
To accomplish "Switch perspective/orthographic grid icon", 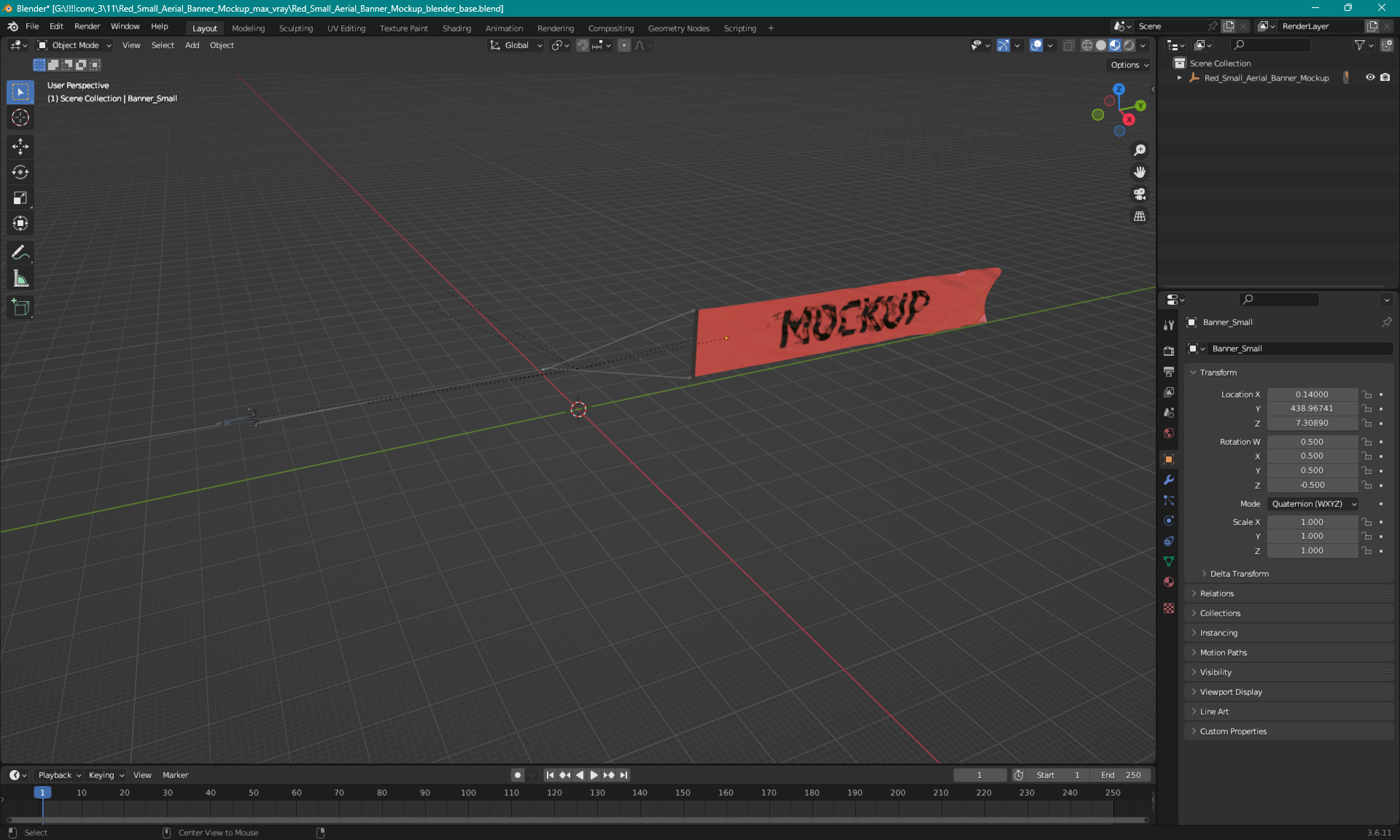I will point(1140,217).
